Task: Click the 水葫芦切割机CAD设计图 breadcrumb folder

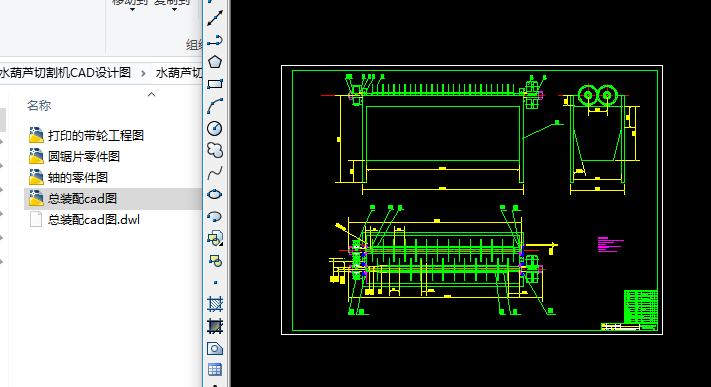Action: (65, 73)
